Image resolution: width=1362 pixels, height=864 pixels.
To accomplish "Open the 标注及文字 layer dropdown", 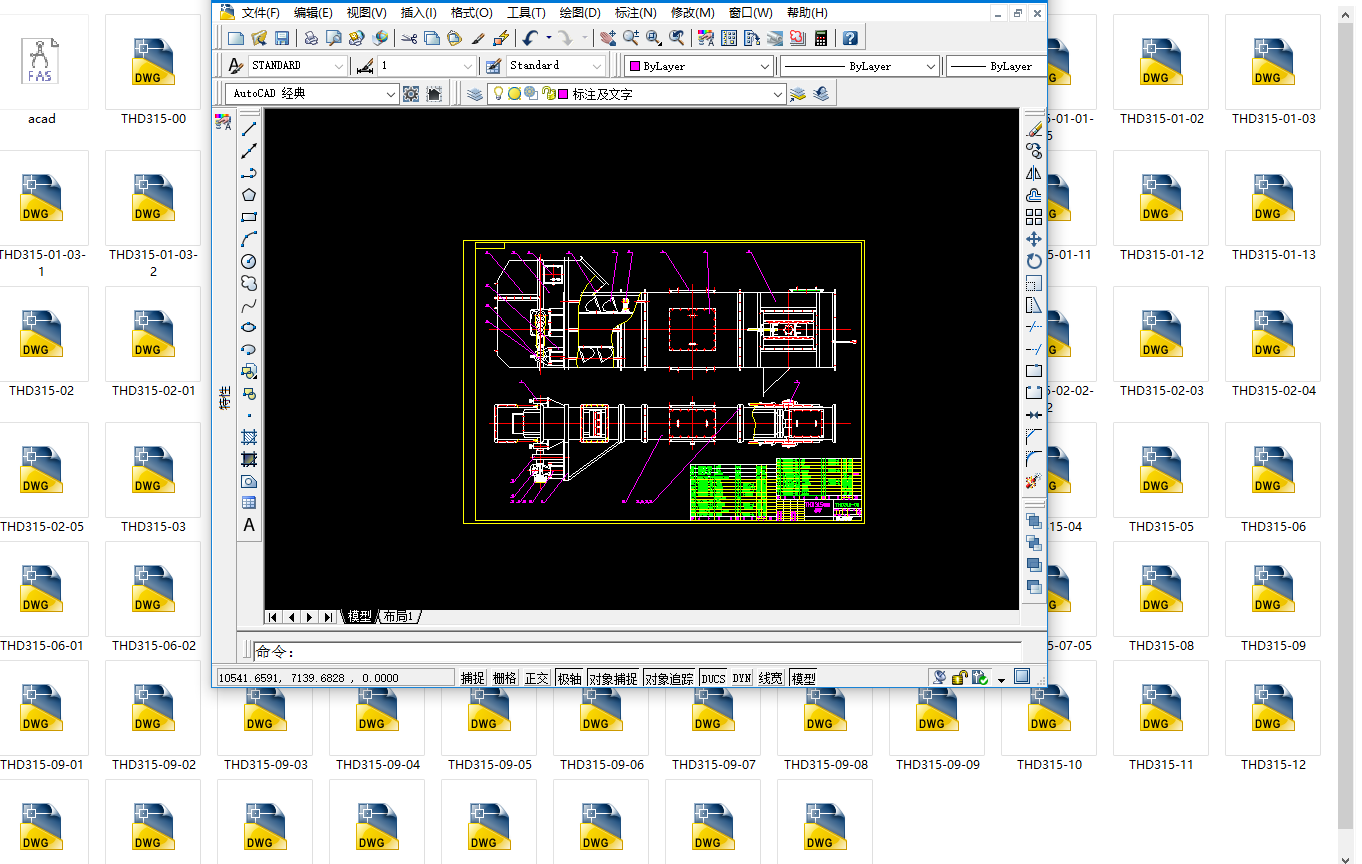I will pyautogui.click(x=637, y=94).
